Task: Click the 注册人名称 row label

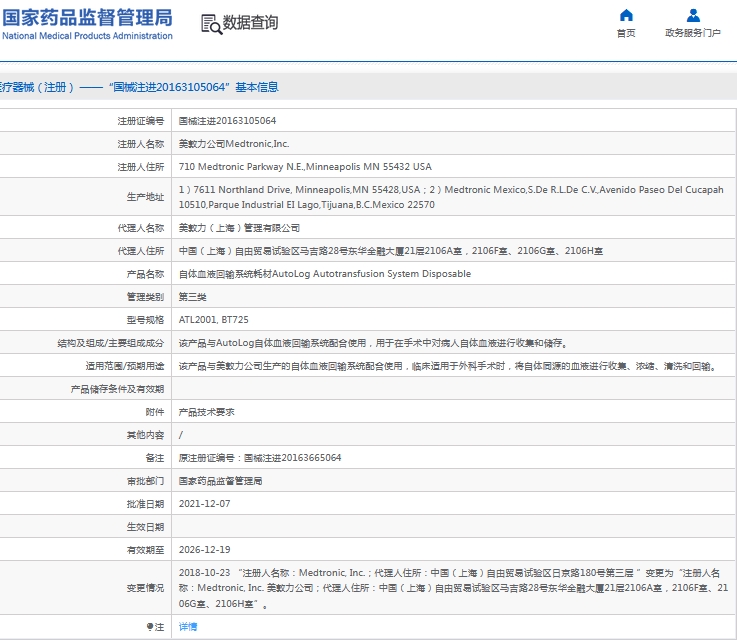Action: coord(141,144)
